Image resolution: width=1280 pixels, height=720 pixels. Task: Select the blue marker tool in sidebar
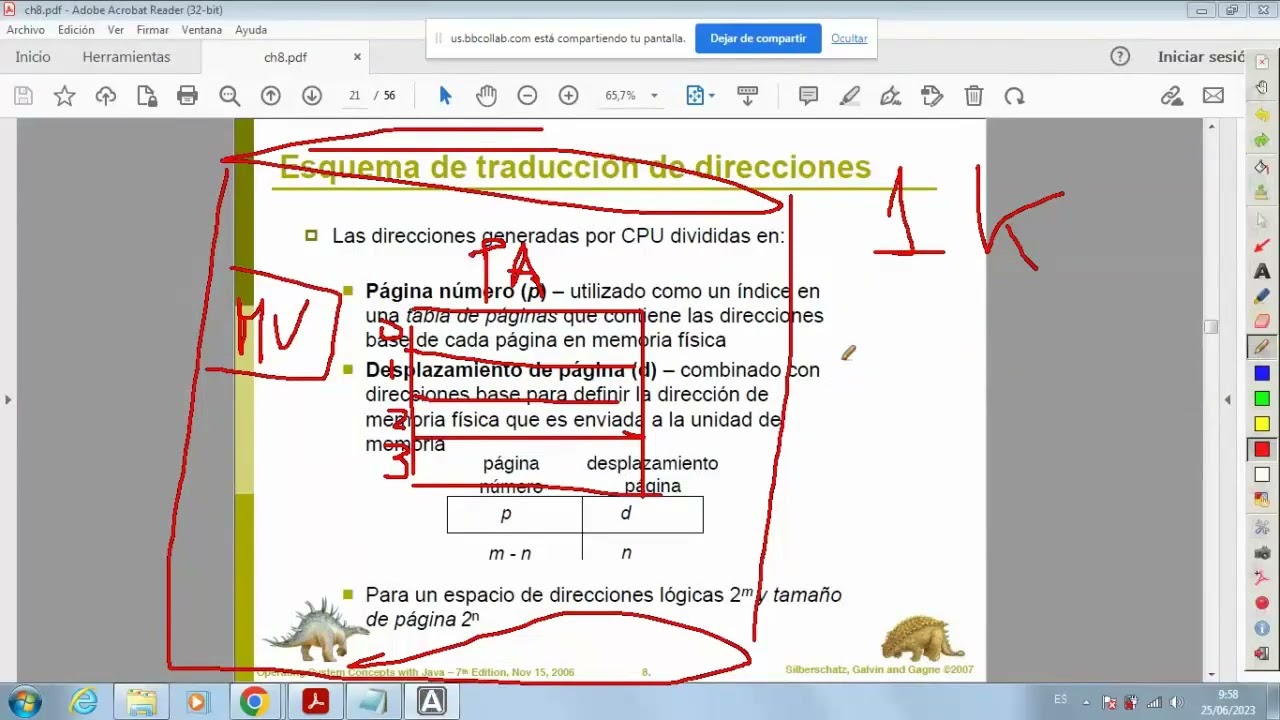[1262, 297]
